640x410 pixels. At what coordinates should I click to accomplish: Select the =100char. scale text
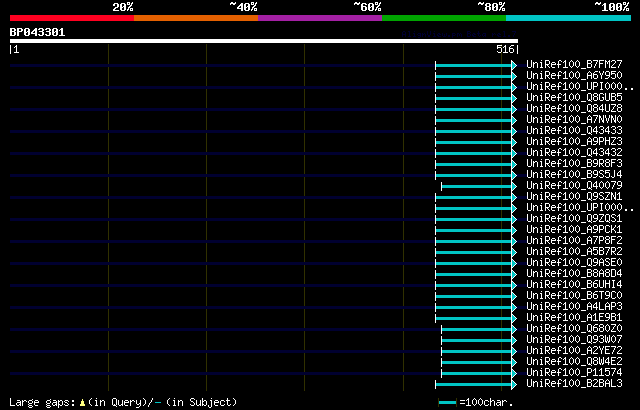[x=486, y=403]
